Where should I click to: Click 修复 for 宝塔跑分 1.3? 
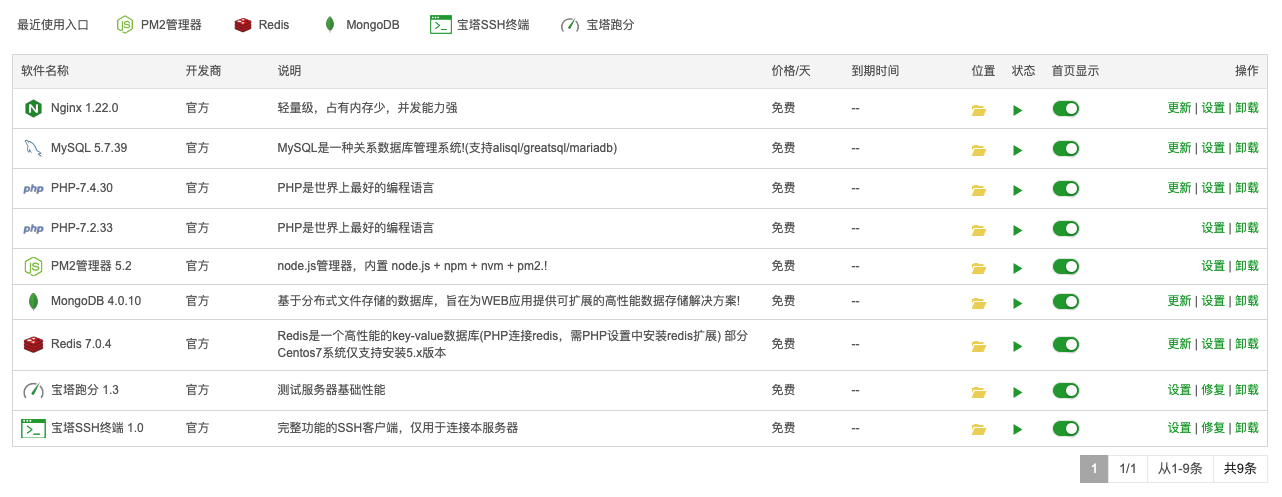coord(1213,390)
